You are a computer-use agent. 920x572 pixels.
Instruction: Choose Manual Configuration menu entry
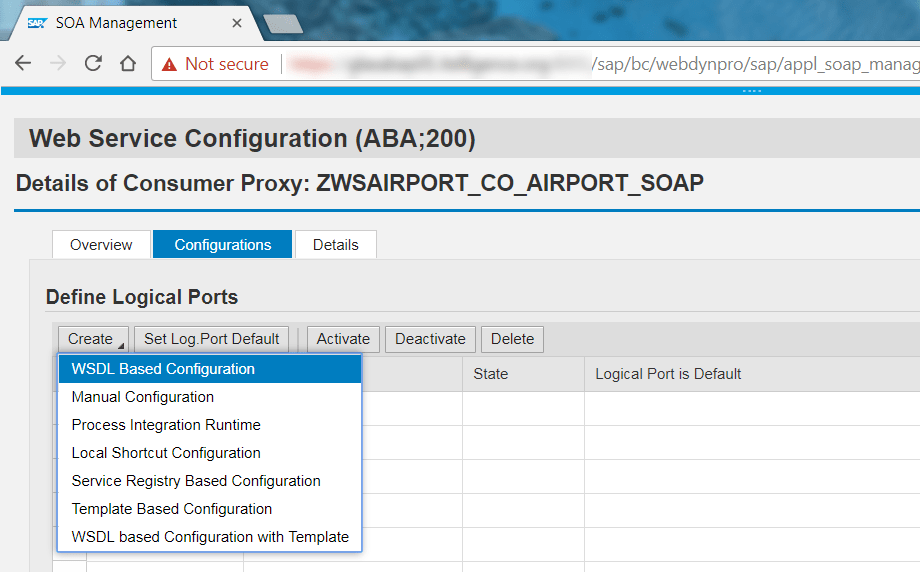(x=209, y=397)
